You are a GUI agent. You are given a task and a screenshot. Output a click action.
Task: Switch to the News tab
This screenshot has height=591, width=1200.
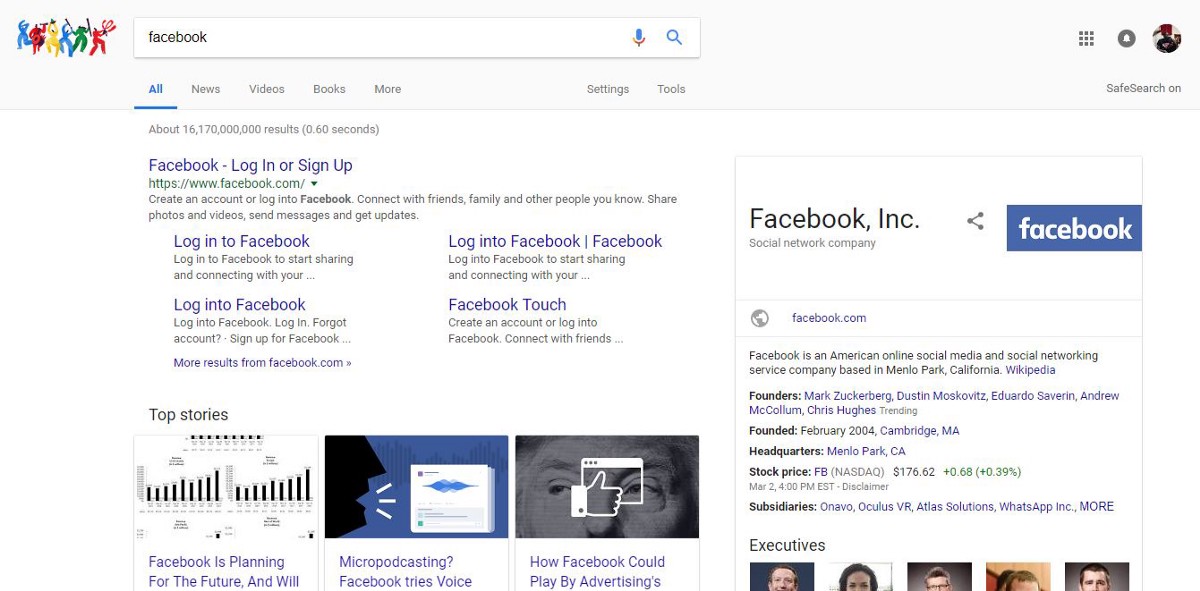click(206, 89)
